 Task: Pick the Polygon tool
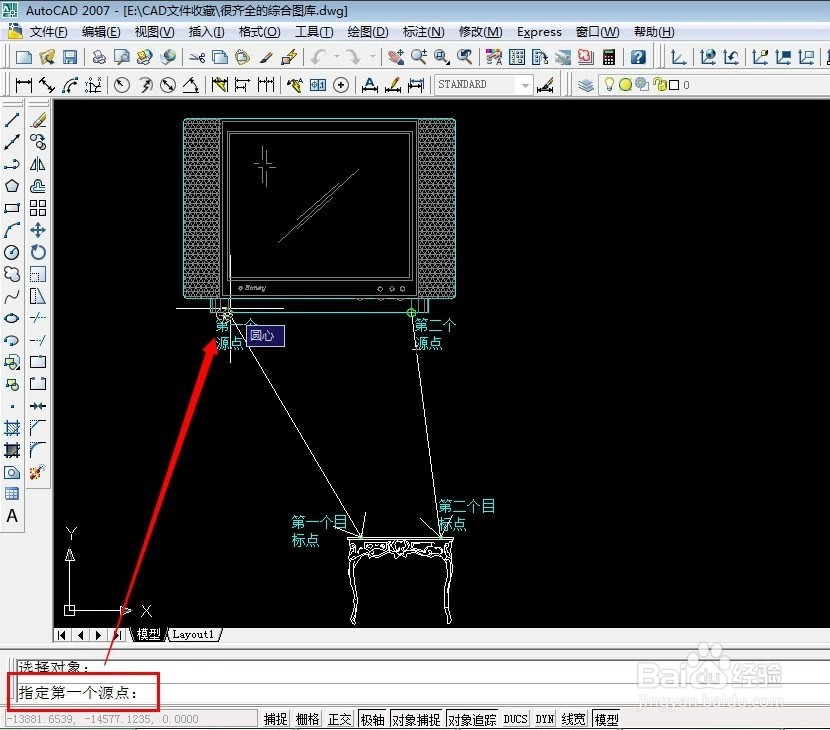click(x=12, y=186)
